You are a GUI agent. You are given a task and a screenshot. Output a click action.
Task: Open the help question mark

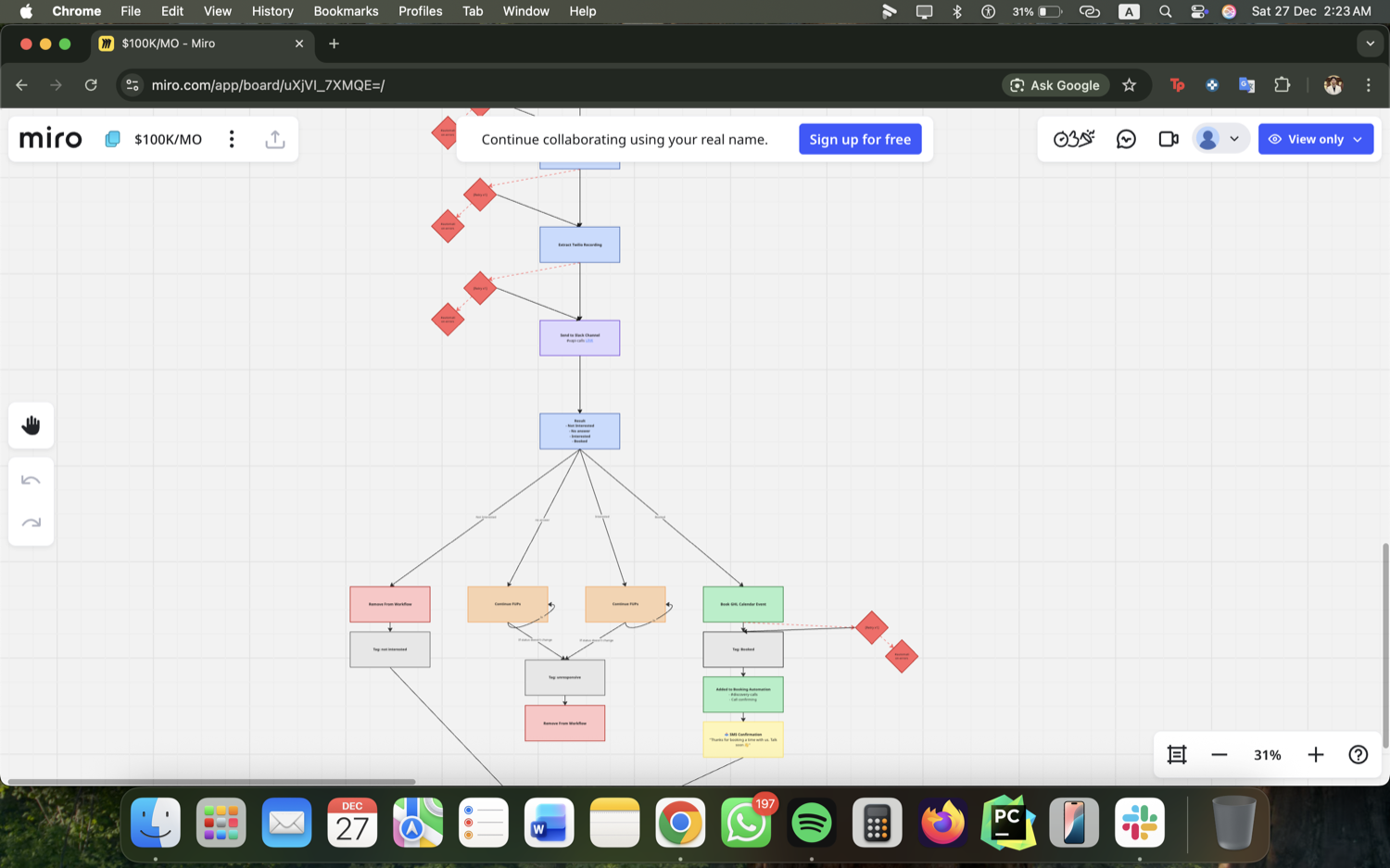[x=1358, y=755]
